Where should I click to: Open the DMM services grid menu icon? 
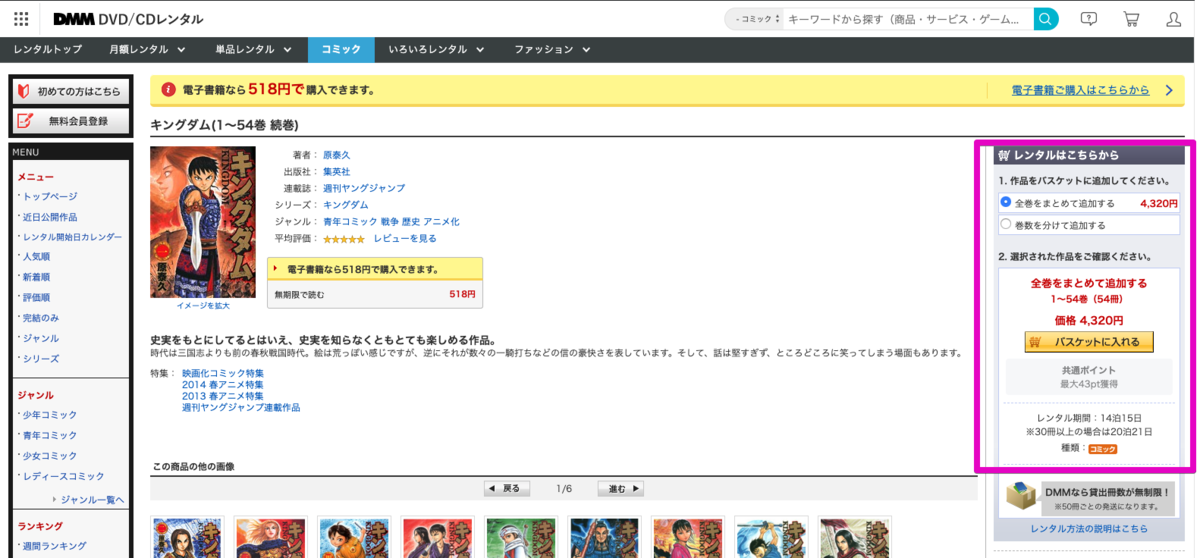point(21,19)
